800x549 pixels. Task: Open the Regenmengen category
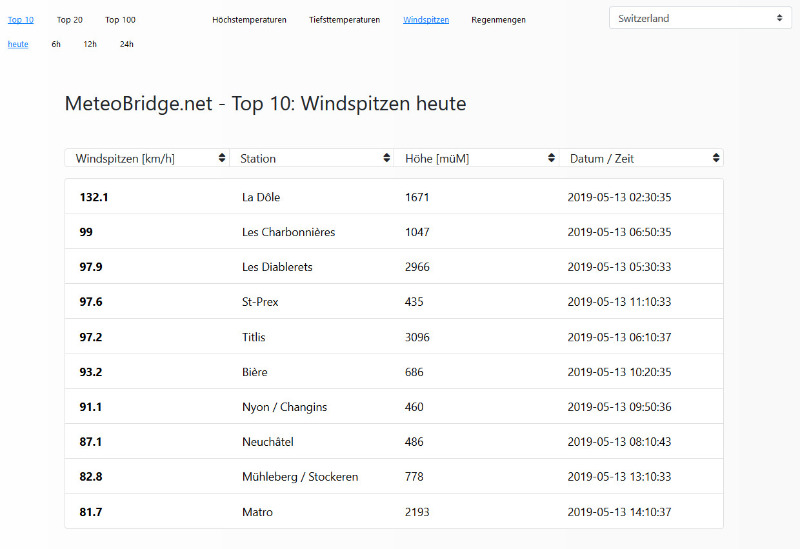[x=498, y=20]
